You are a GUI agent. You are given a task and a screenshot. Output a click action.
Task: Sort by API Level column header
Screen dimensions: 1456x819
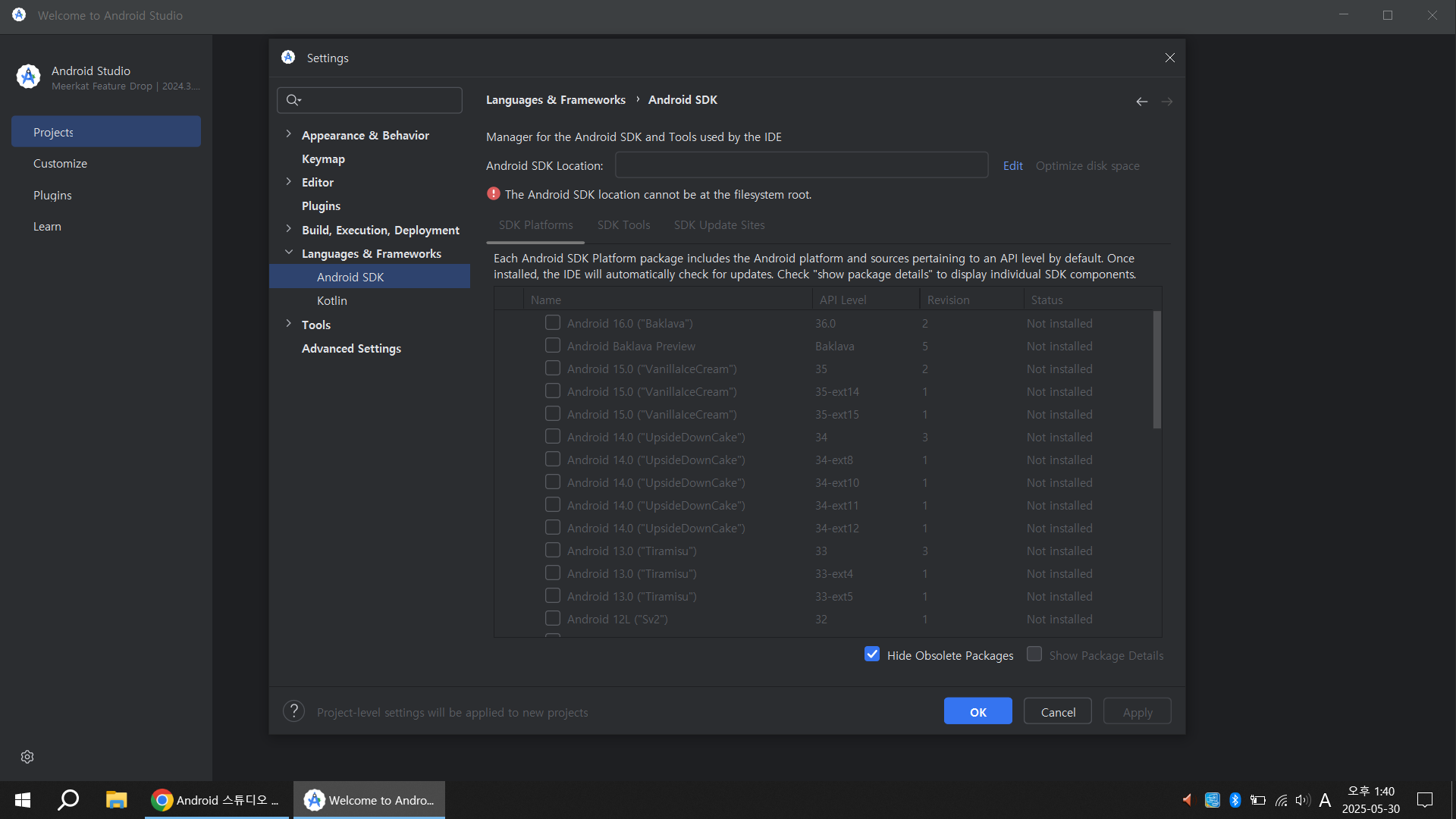coord(865,300)
